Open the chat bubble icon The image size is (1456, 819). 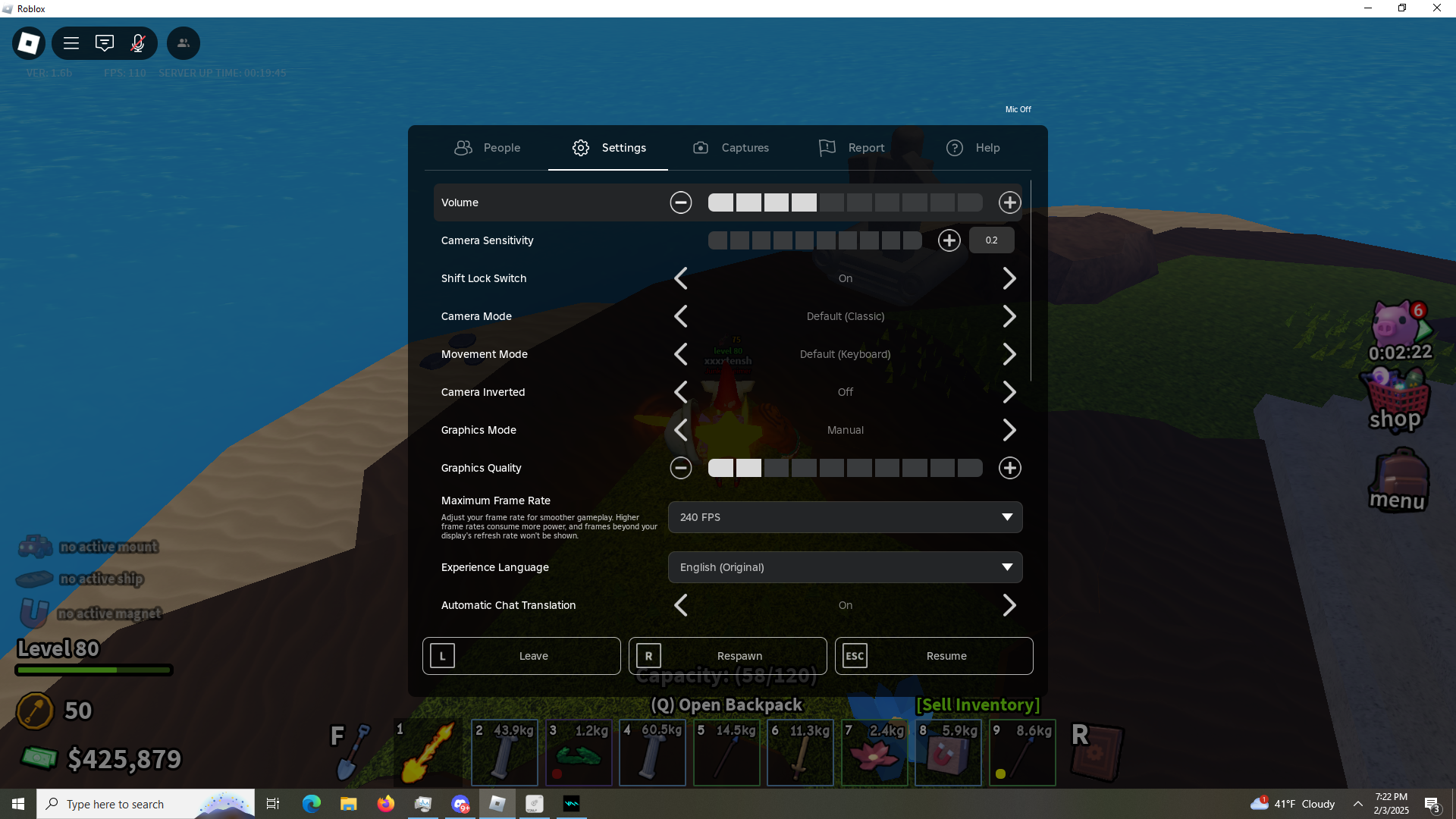point(105,43)
